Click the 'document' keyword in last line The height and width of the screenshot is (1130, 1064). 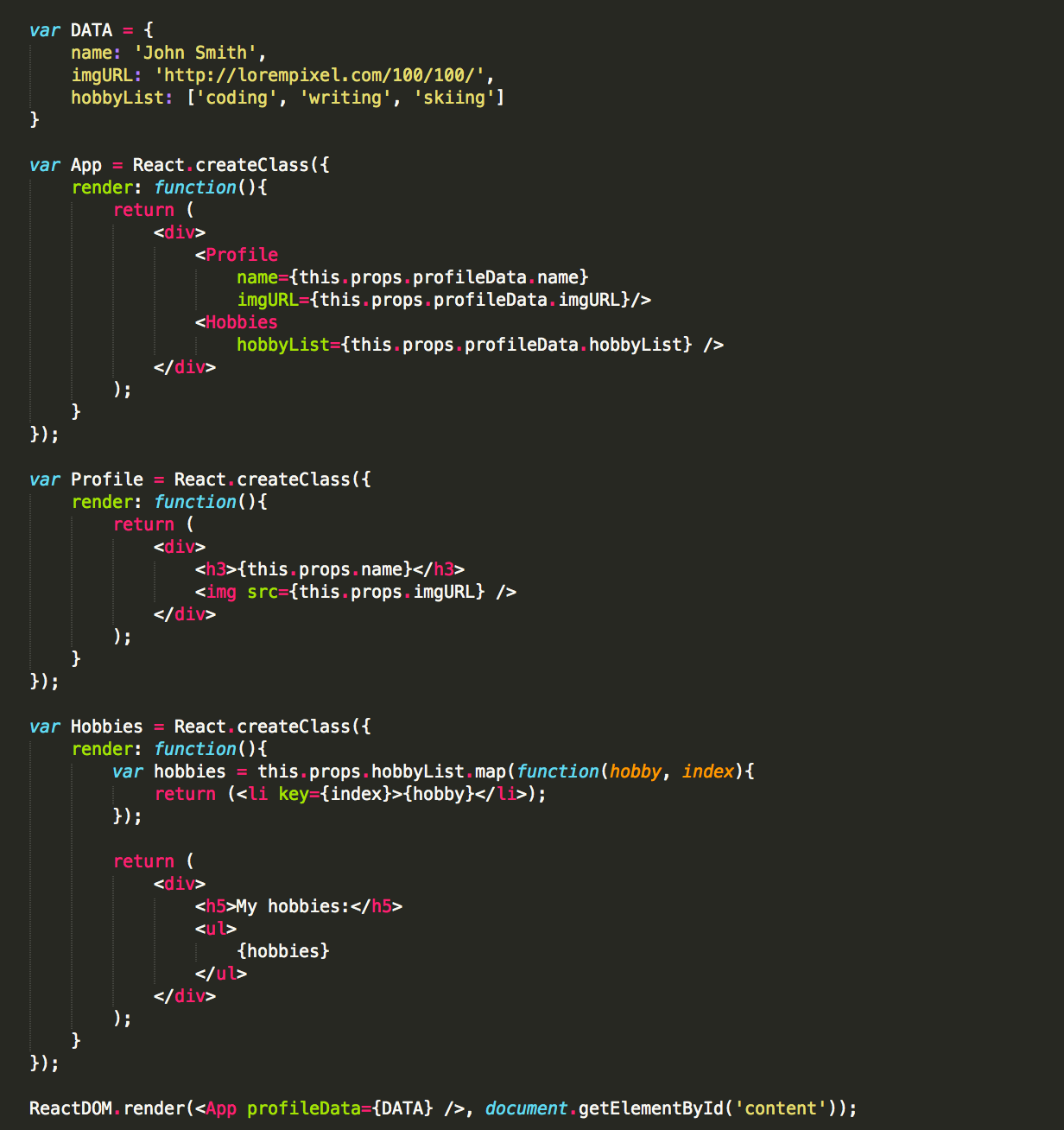pos(527,1108)
